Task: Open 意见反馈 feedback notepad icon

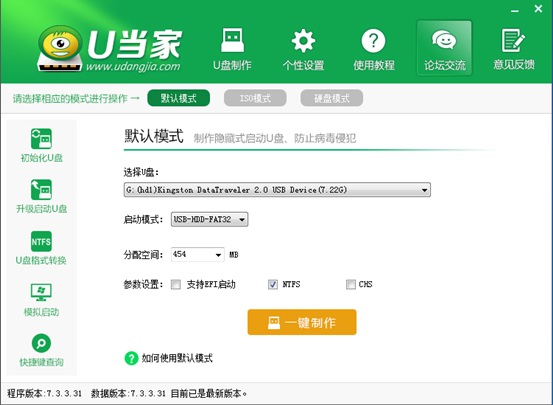Action: [514, 41]
